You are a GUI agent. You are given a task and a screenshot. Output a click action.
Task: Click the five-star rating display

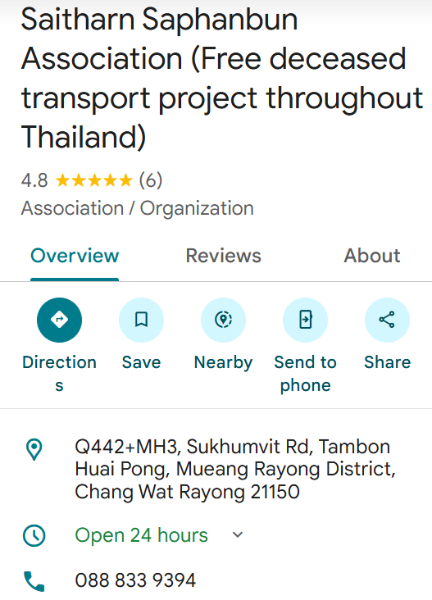[94, 180]
